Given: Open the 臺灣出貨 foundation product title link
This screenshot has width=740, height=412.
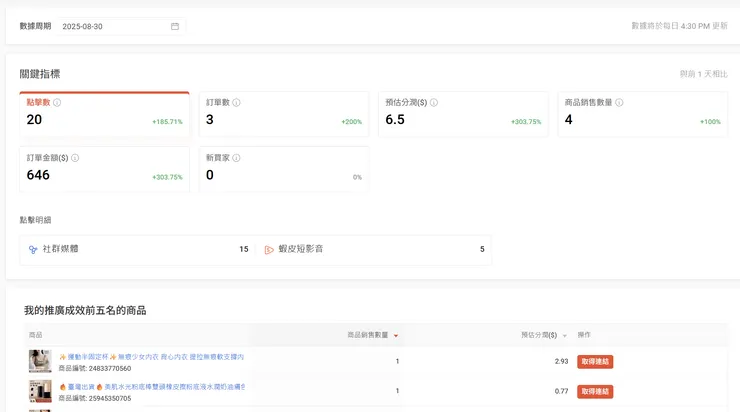Looking at the screenshot, I should (152, 387).
